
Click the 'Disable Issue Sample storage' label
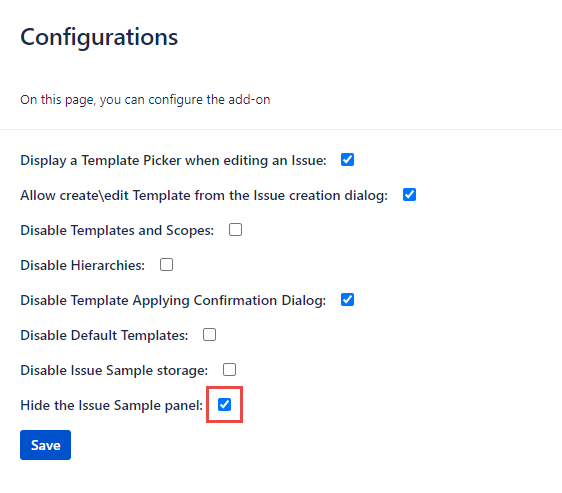coord(114,370)
